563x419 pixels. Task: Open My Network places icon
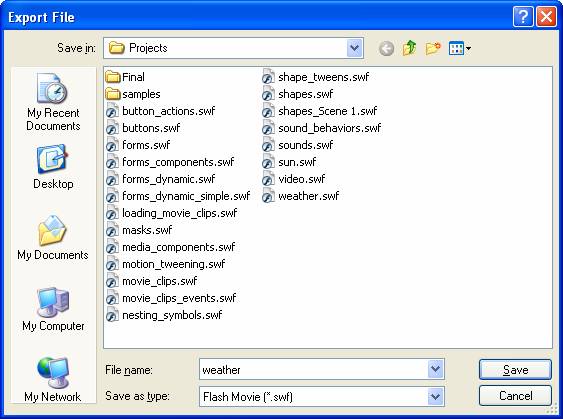pyautogui.click(x=53, y=380)
